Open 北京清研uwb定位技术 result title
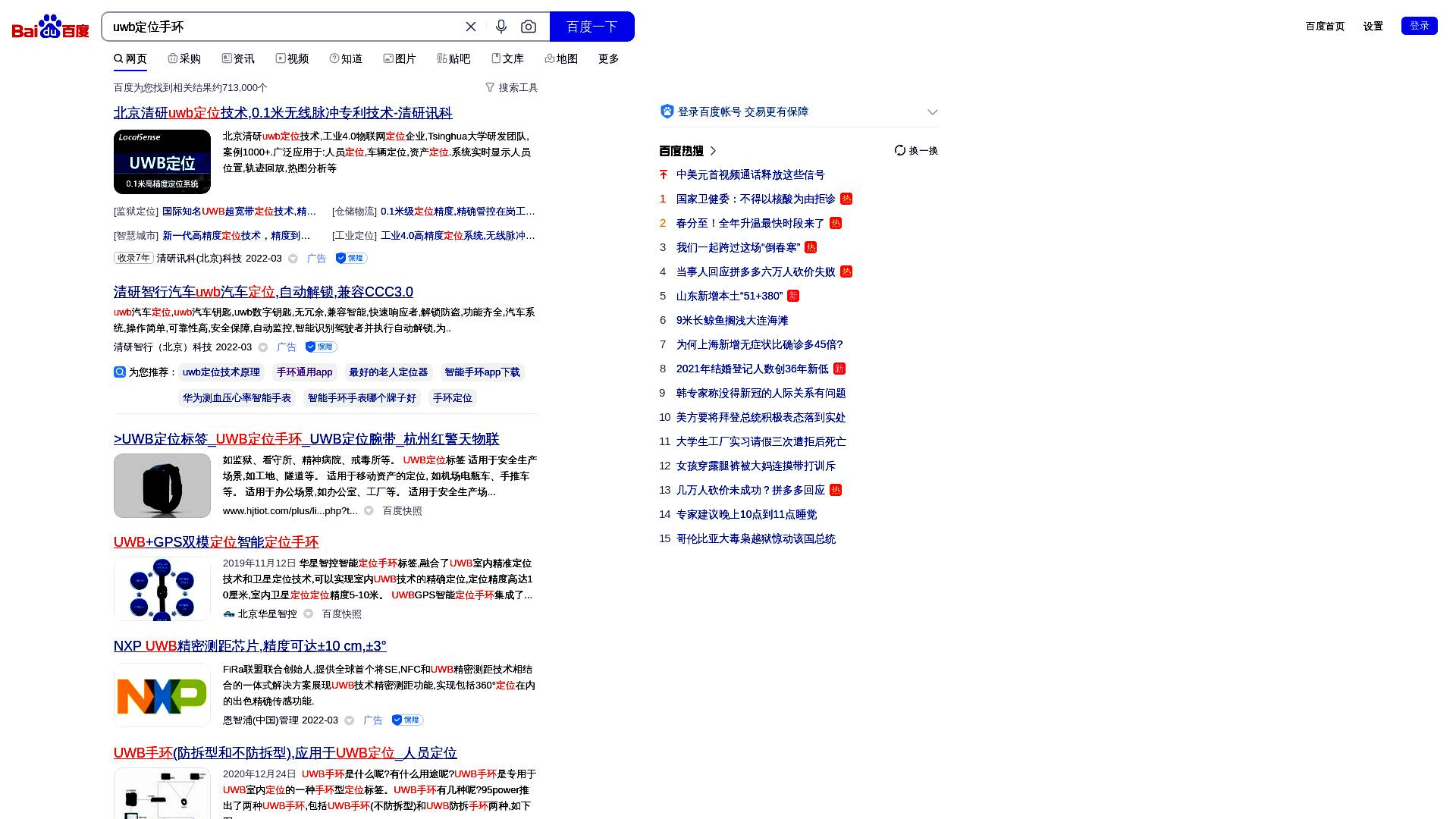The image size is (1456, 819). [283, 113]
